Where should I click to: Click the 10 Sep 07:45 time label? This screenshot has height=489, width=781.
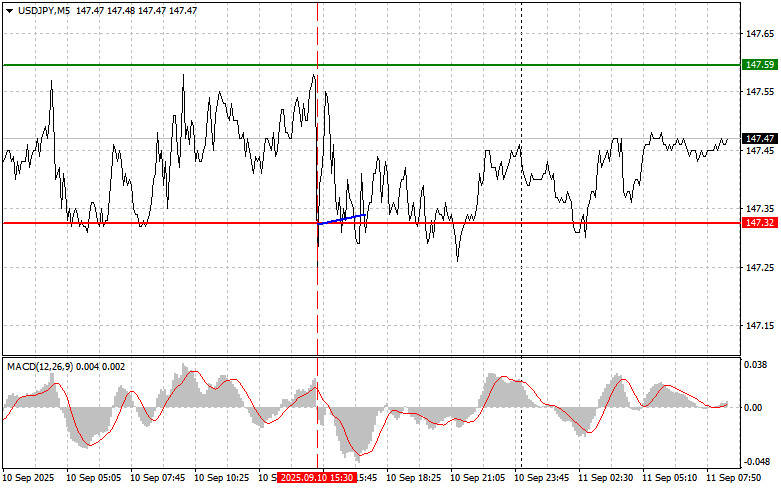point(156,478)
